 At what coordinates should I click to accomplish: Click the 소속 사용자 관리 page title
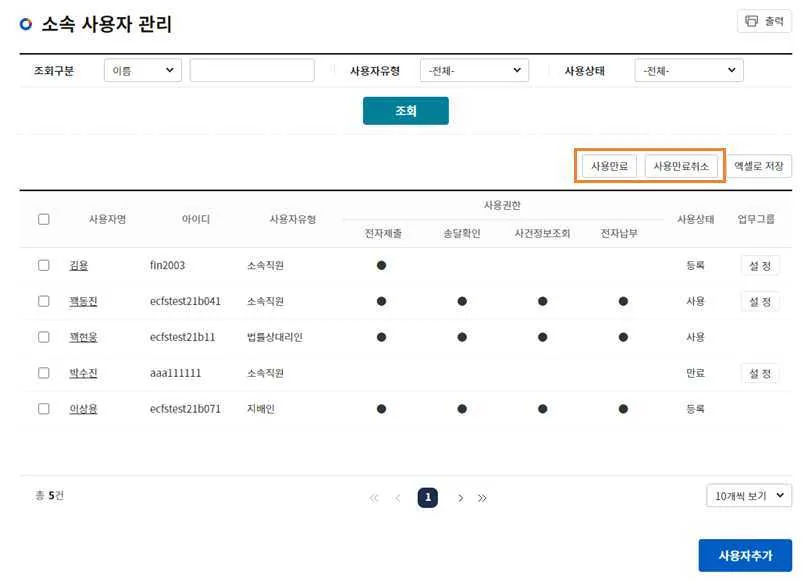[x=107, y=24]
